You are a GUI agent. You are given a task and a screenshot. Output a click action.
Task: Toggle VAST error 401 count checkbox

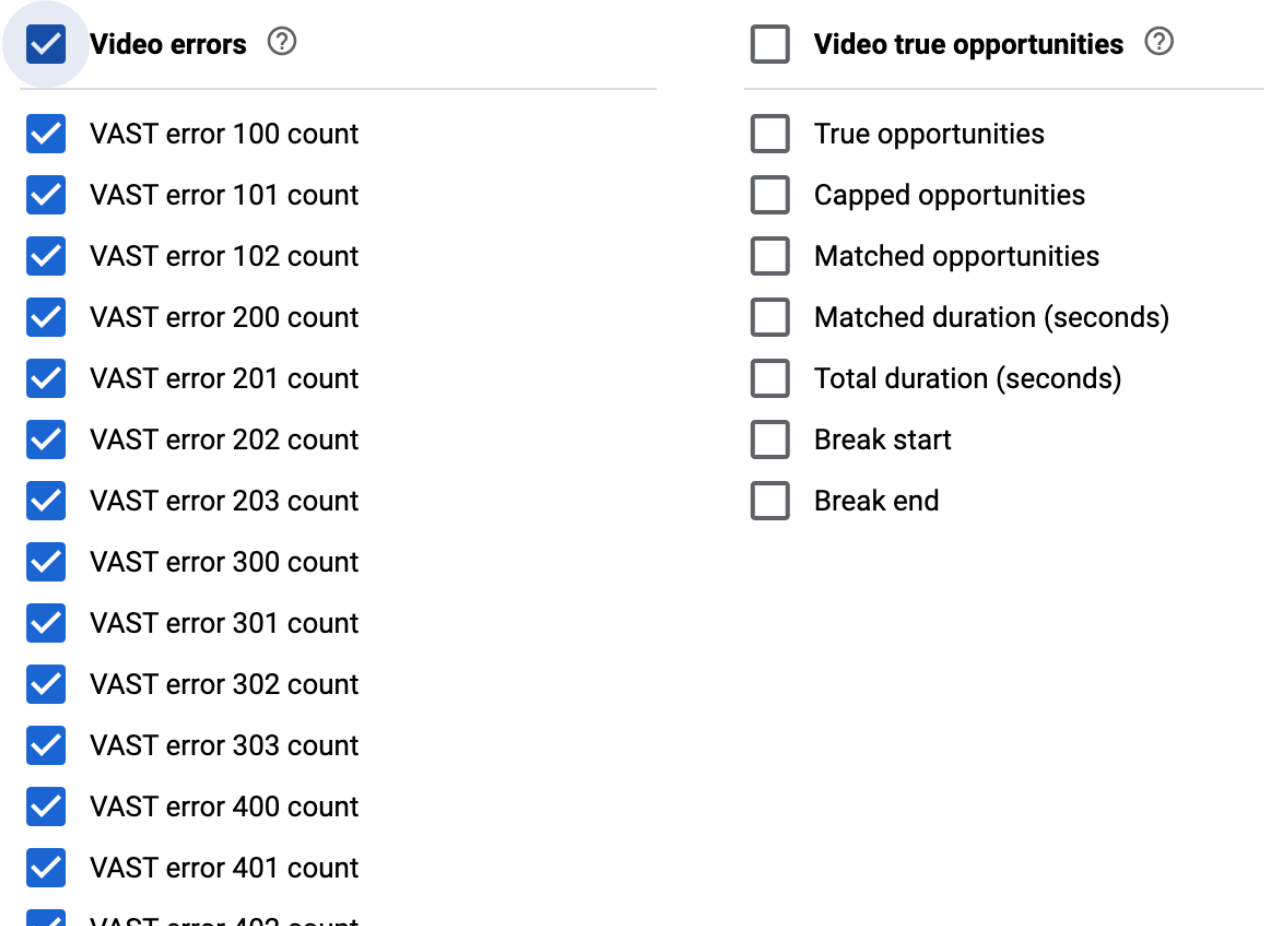coord(46,867)
